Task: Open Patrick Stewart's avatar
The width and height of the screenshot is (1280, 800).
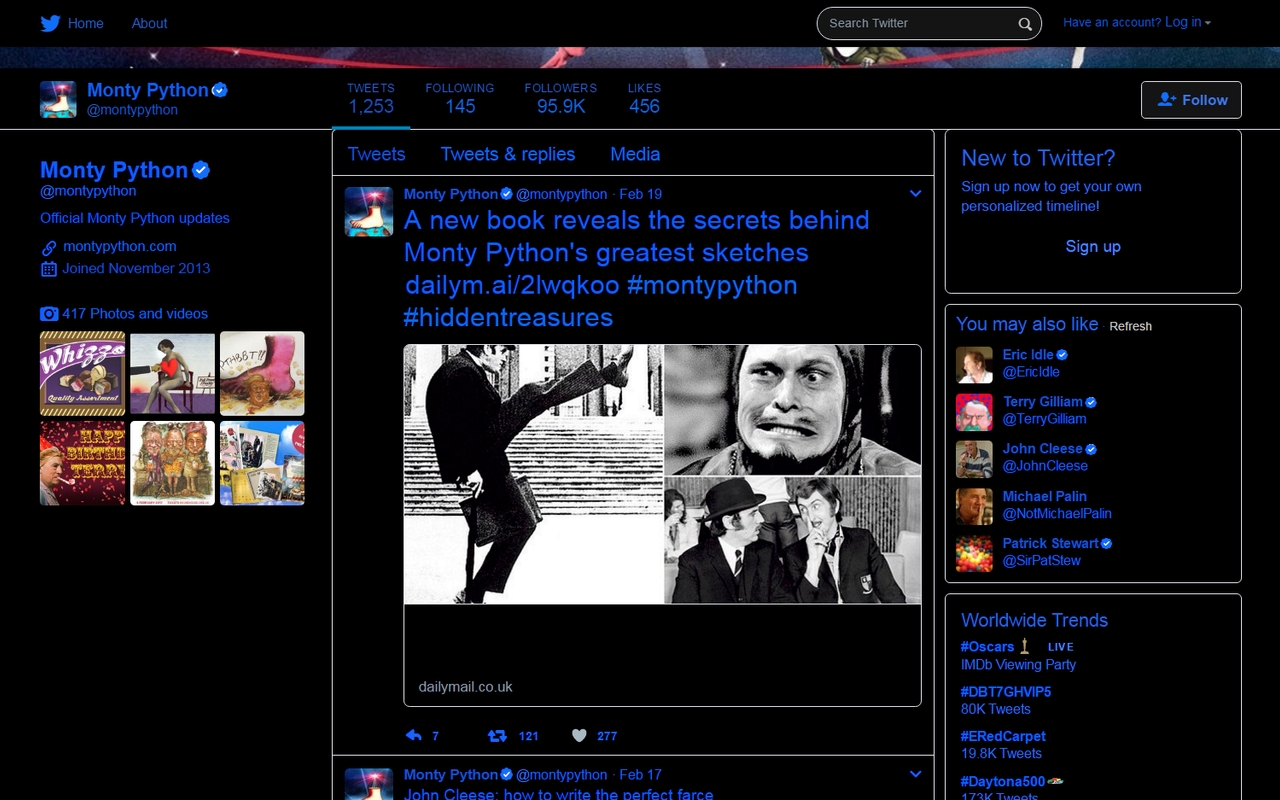Action: click(974, 554)
